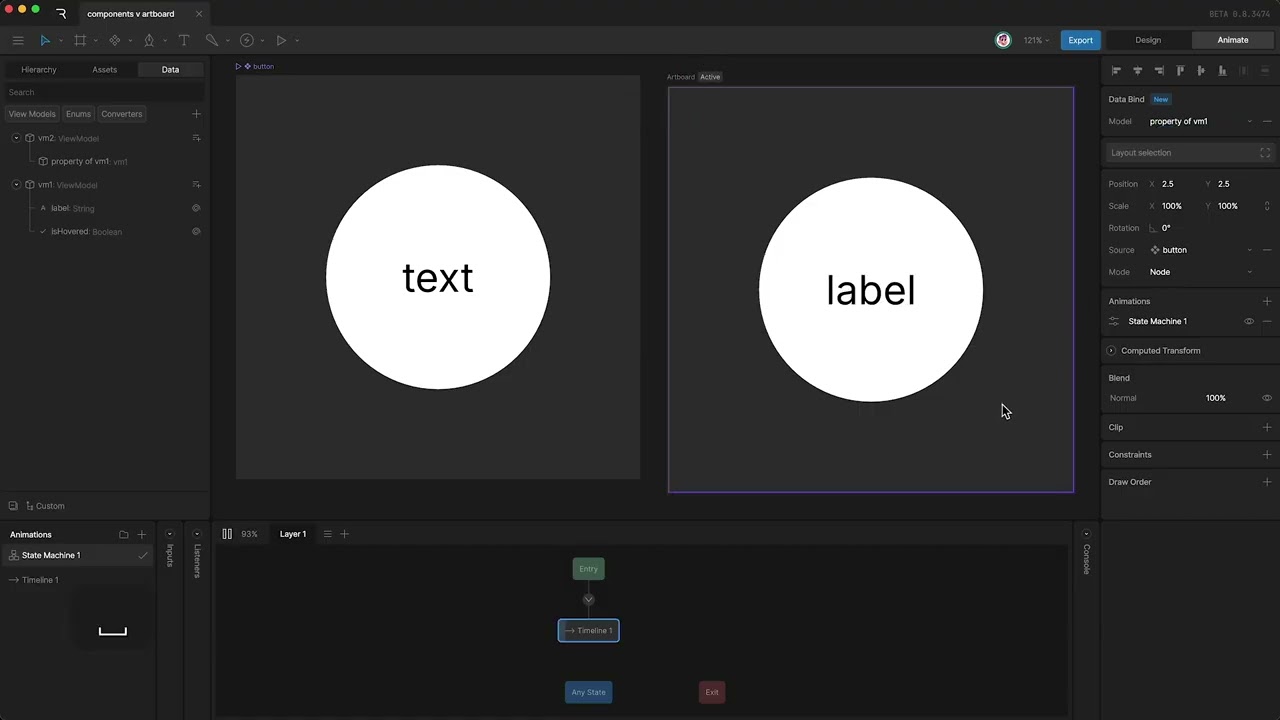The width and height of the screenshot is (1280, 720).
Task: Select the Layer 1 tab
Action: 293,534
